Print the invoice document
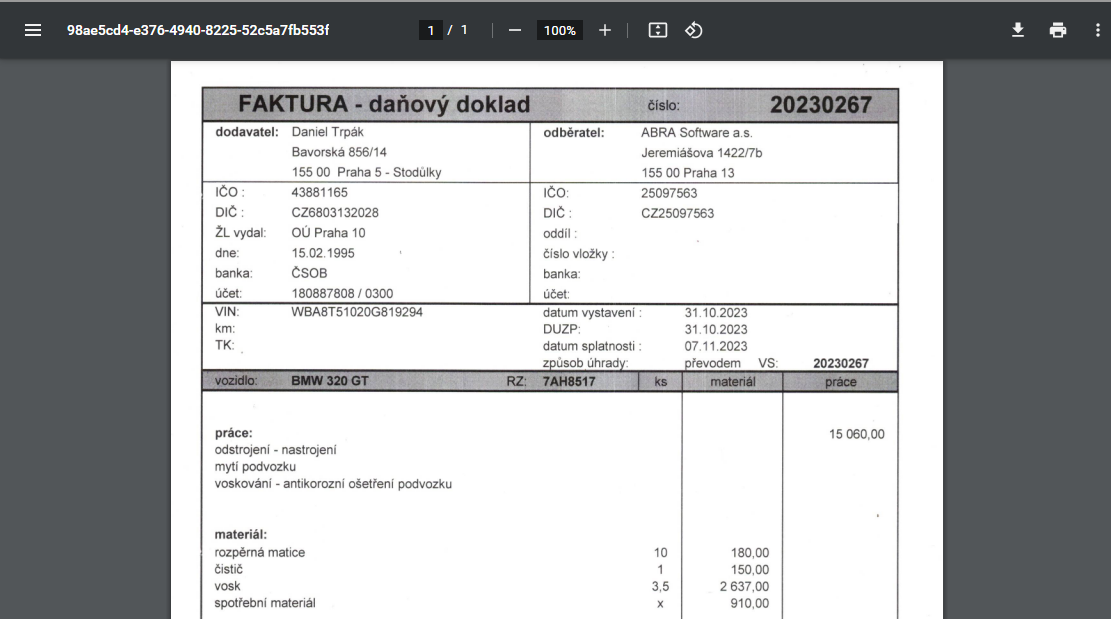 (x=1058, y=30)
